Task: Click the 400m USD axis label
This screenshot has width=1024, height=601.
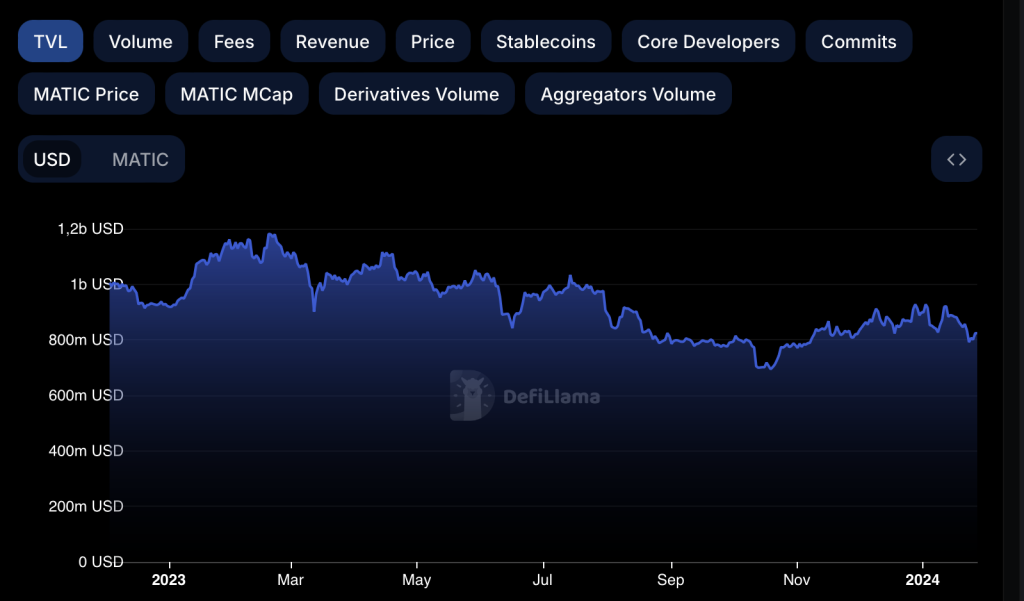Action: (x=86, y=451)
